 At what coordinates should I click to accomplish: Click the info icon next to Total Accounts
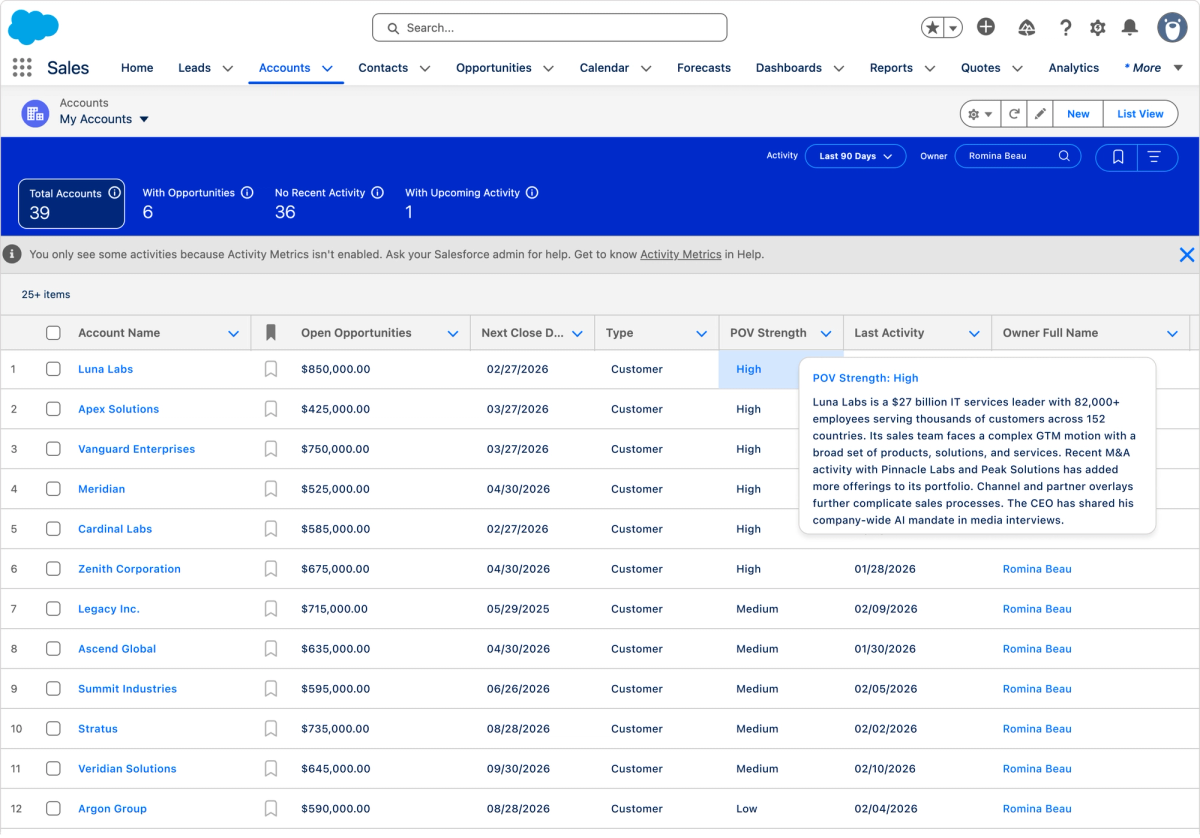click(x=114, y=193)
